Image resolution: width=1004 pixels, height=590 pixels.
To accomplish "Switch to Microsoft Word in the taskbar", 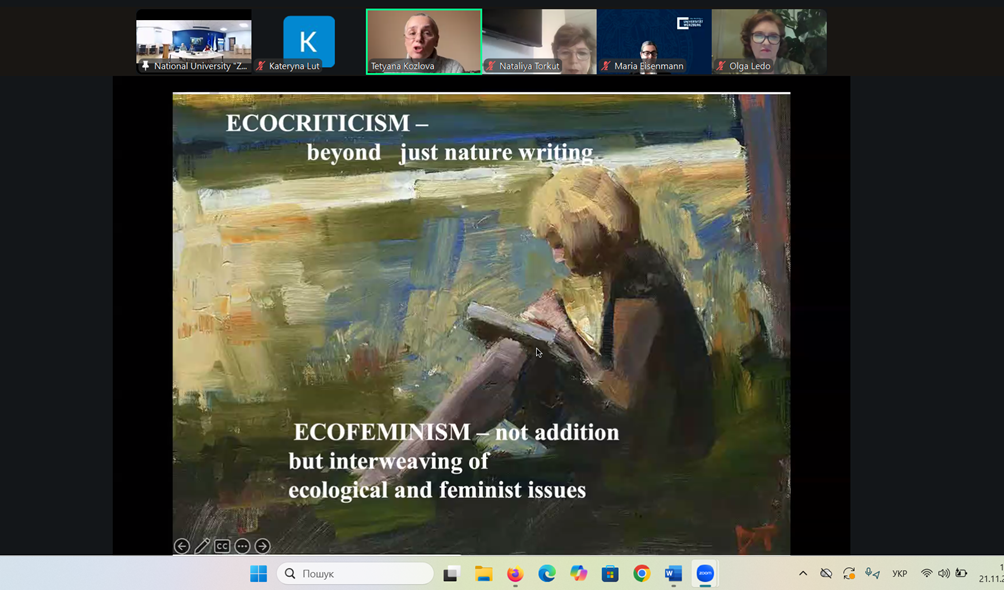I will 673,574.
